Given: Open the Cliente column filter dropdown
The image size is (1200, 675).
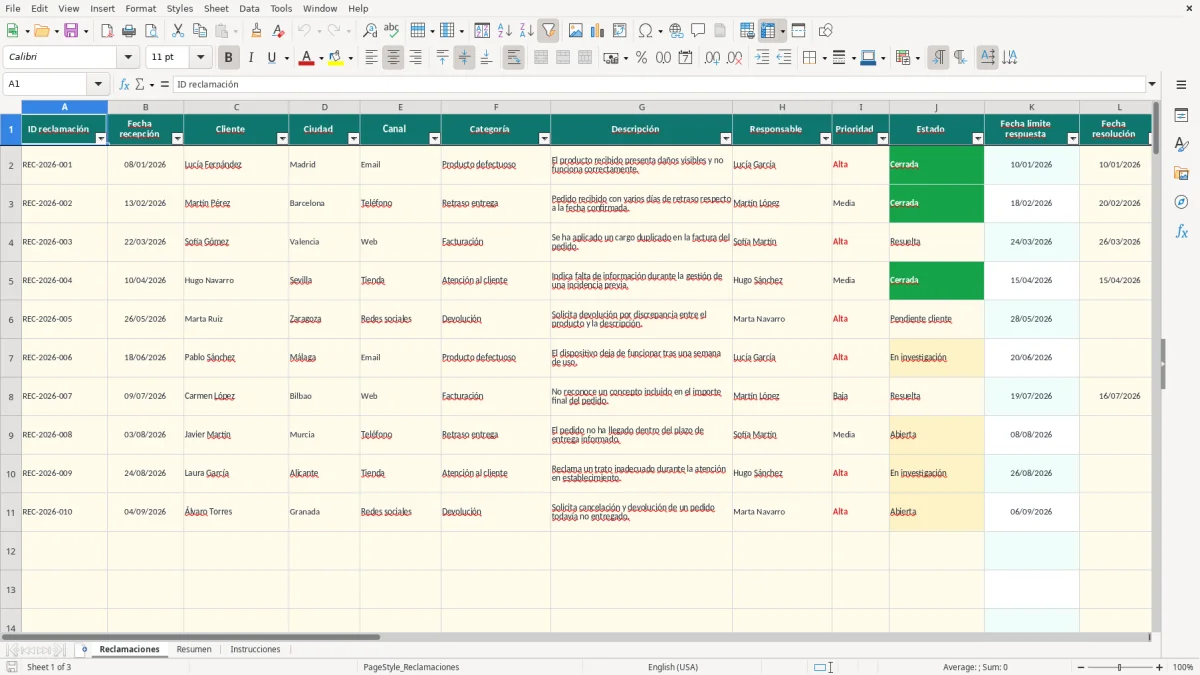Looking at the screenshot, I should click(x=282, y=139).
